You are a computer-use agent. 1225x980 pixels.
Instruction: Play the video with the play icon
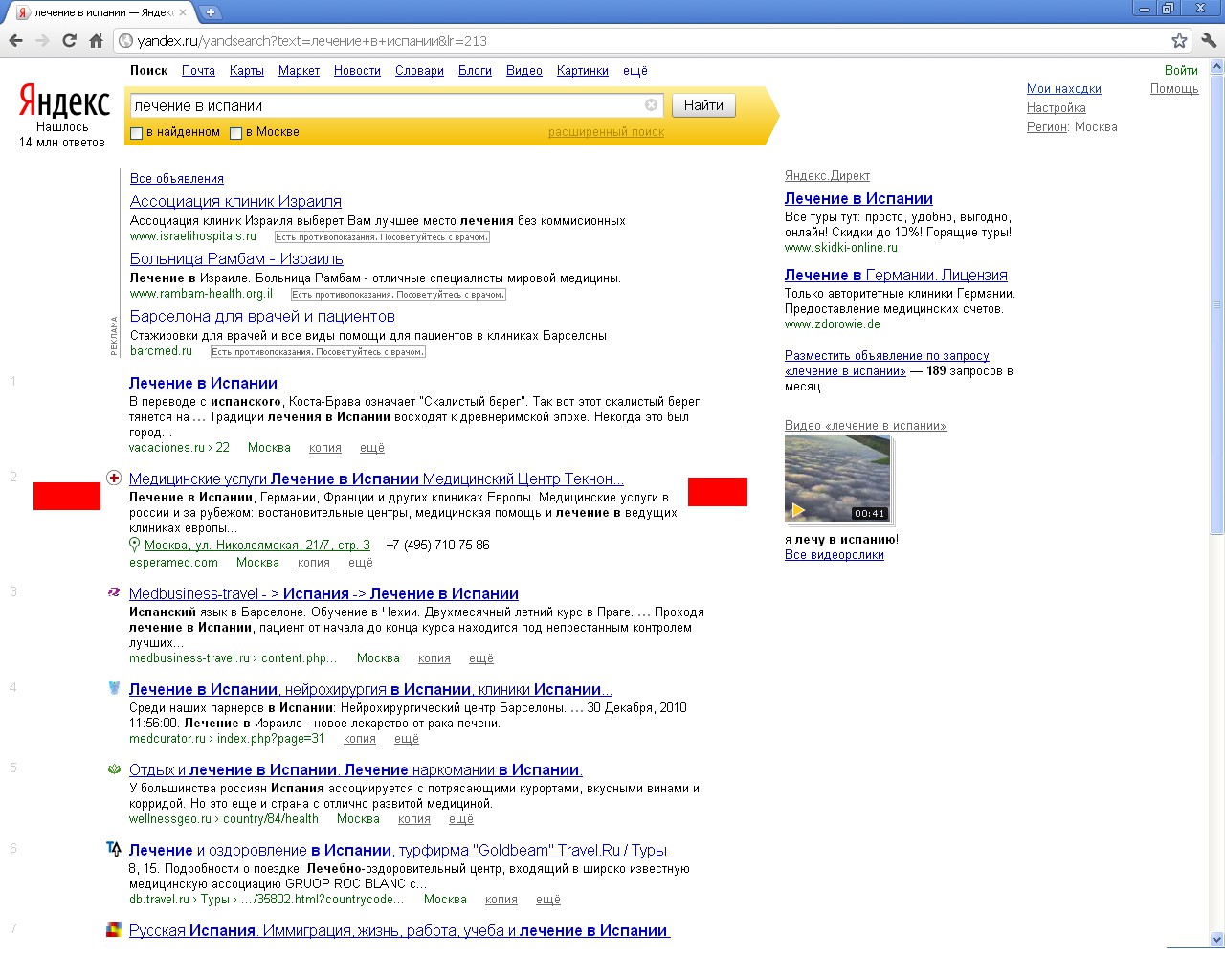point(798,510)
